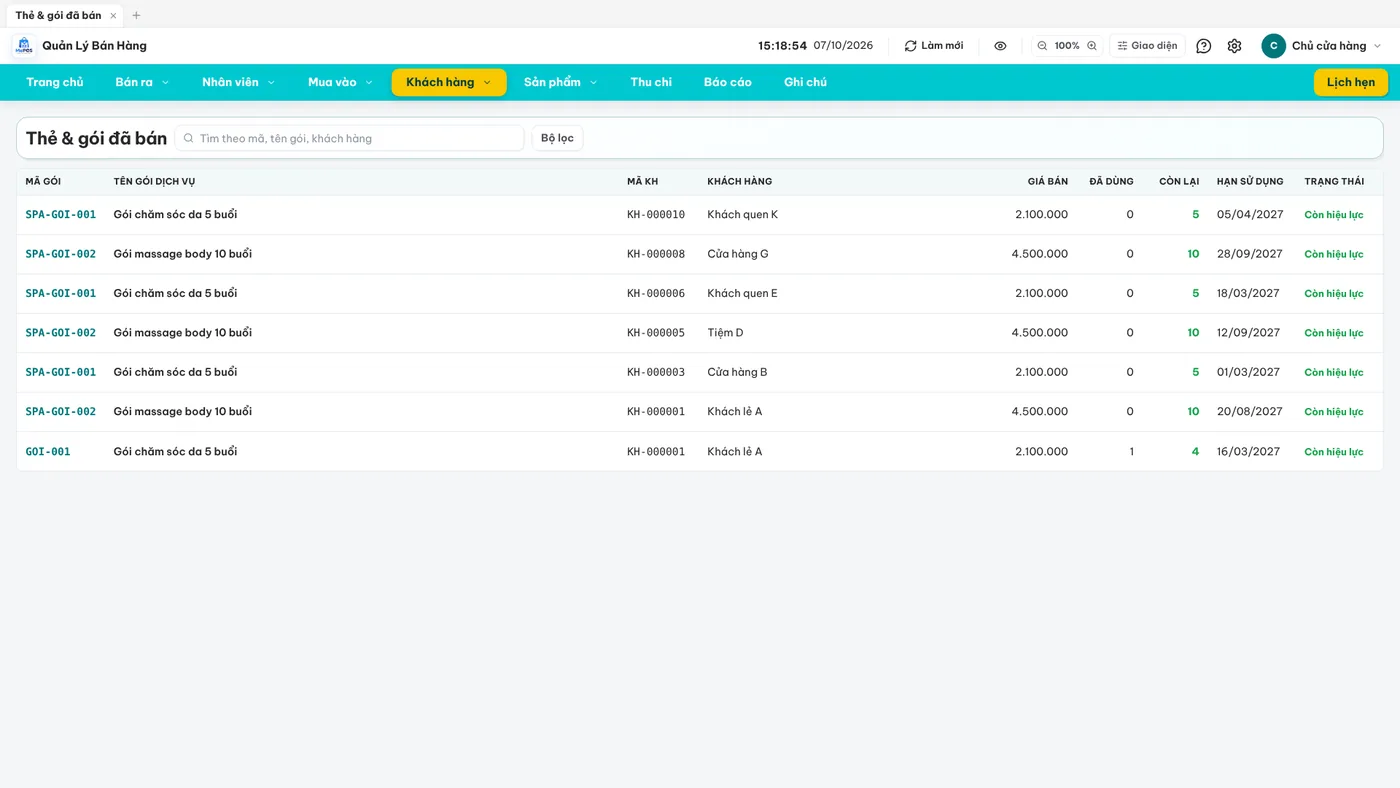Click the app logo icon beside Quản Lý Bán Hàng
Viewport: 1400px width, 788px height.
click(24, 46)
